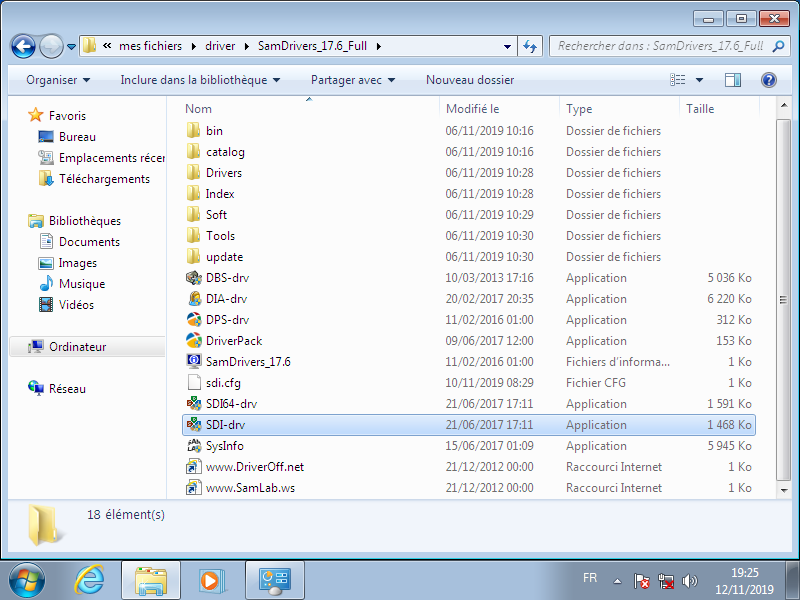Open the Partager avec menu
Viewport: 800px width, 600px height.
[x=352, y=80]
